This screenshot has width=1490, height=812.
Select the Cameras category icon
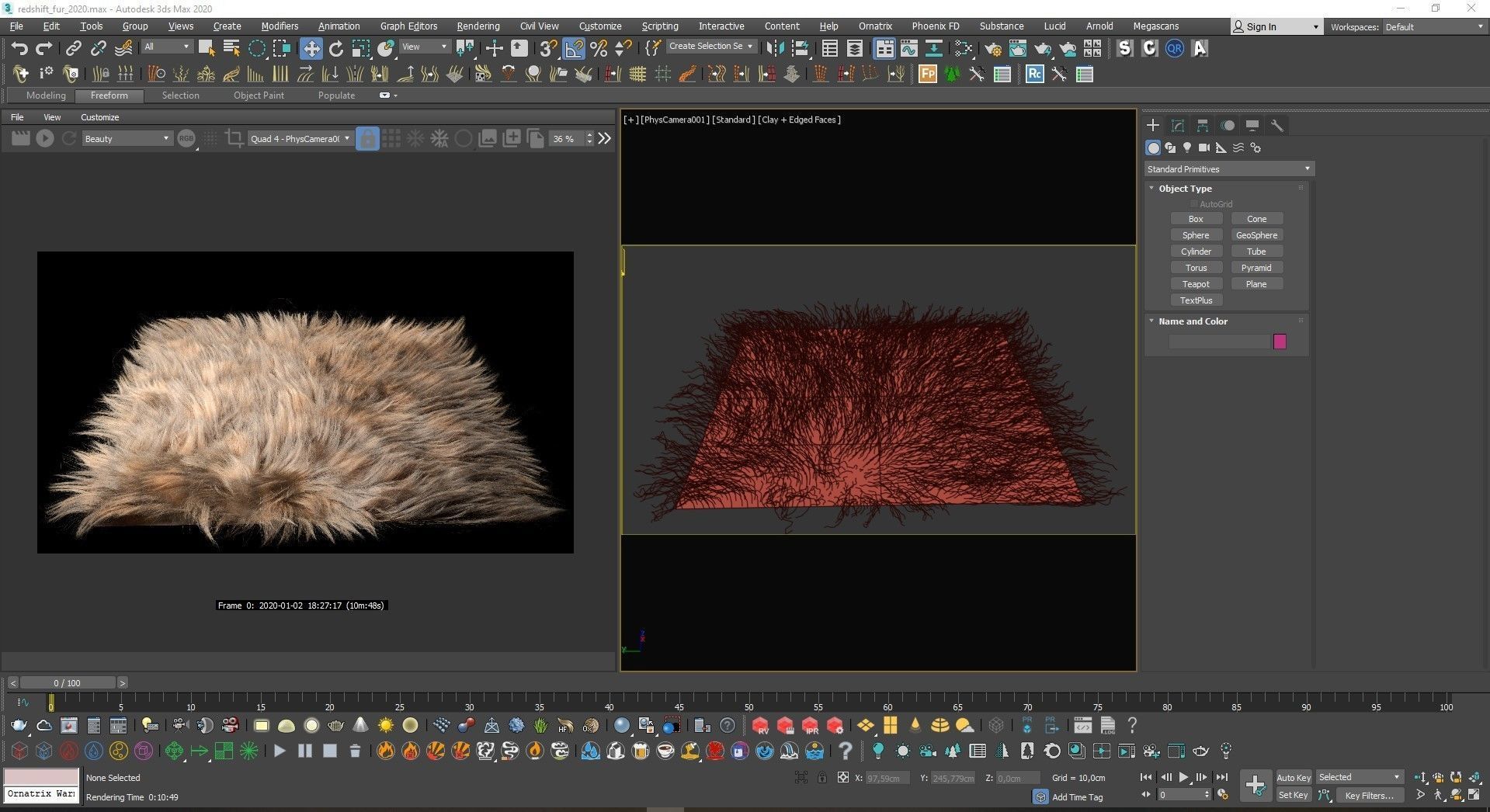(x=1204, y=147)
